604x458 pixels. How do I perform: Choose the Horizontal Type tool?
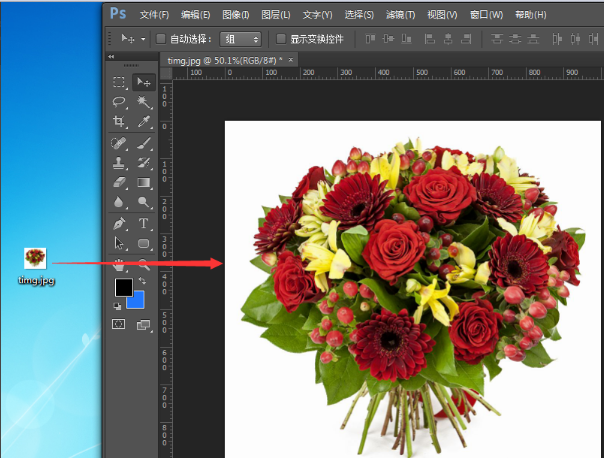click(144, 224)
